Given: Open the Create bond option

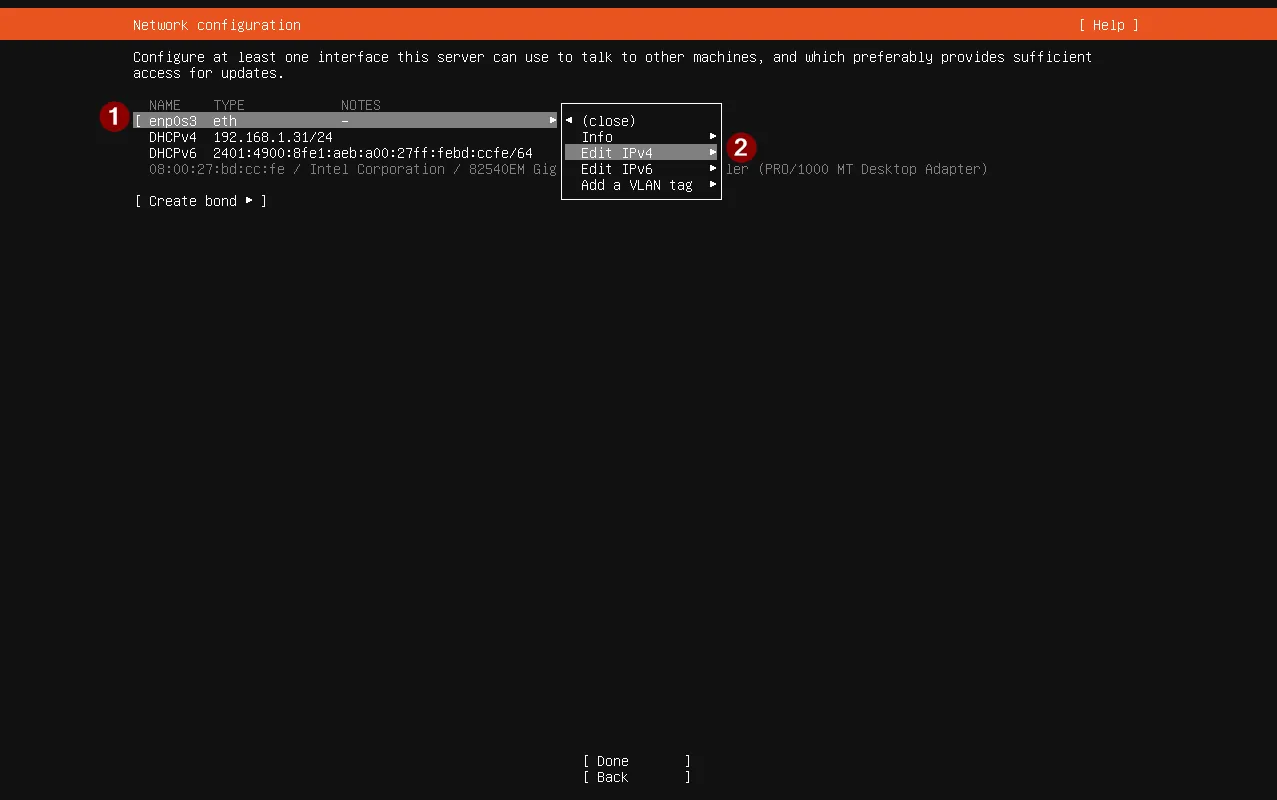Looking at the screenshot, I should pyautogui.click(x=201, y=201).
